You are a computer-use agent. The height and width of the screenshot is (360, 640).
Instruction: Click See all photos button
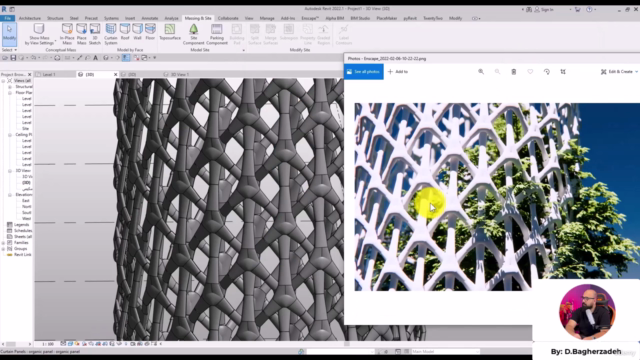pos(363,72)
